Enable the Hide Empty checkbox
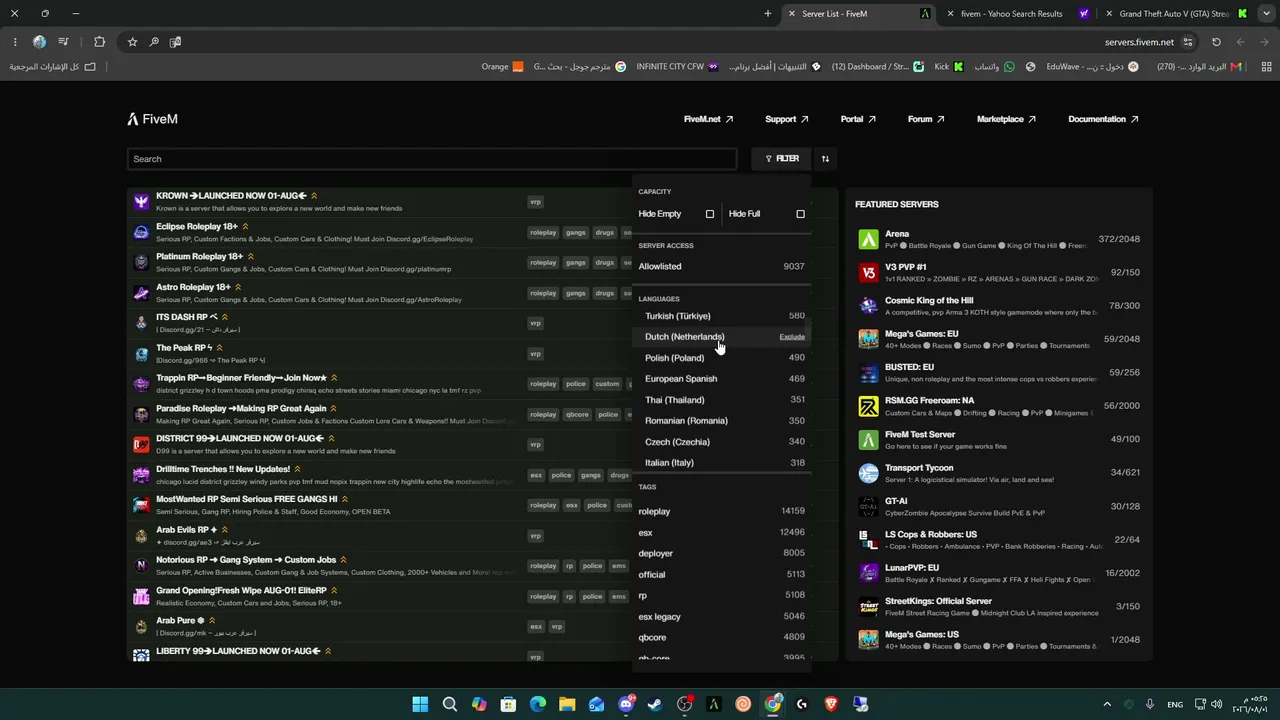 tap(710, 214)
